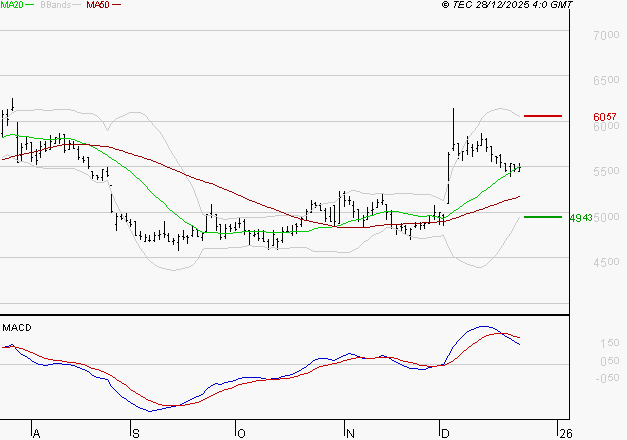This screenshot has width=627, height=440.
Task: Click the -050 MACD axis label
Action: click(607, 378)
